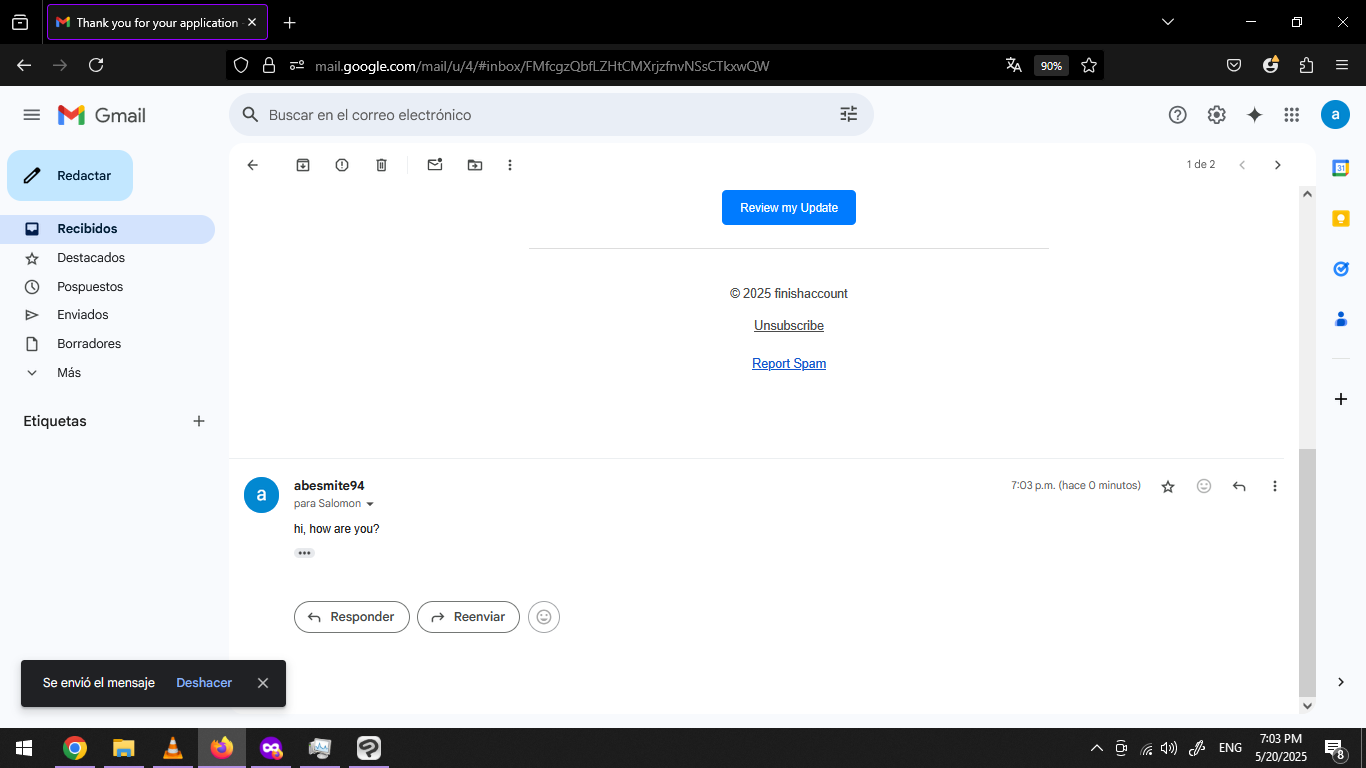Viewport: 1366px width, 768px height.
Task: Get add-ons plus icon in side panel
Action: 1341,399
